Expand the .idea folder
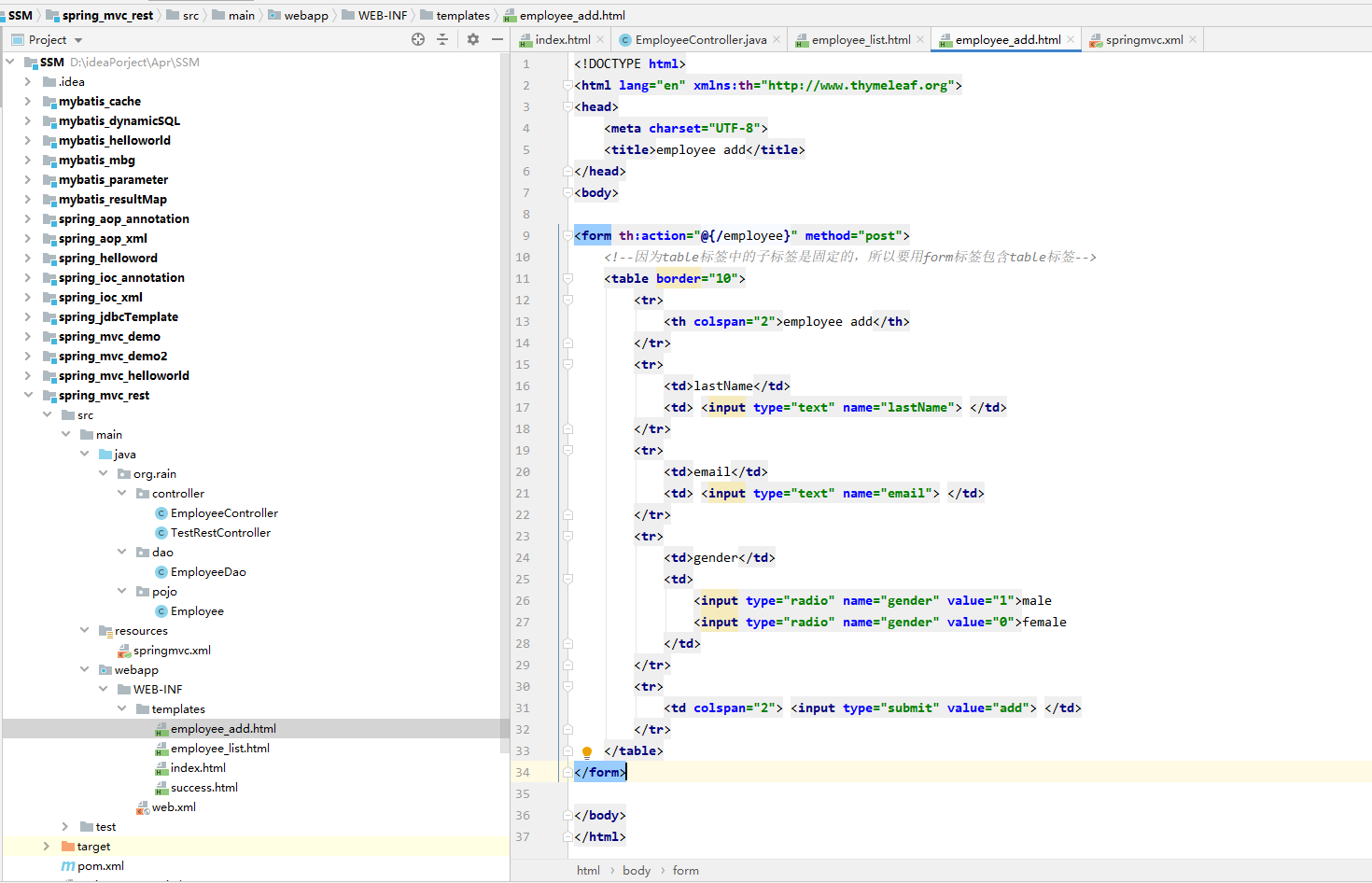 click(x=28, y=81)
